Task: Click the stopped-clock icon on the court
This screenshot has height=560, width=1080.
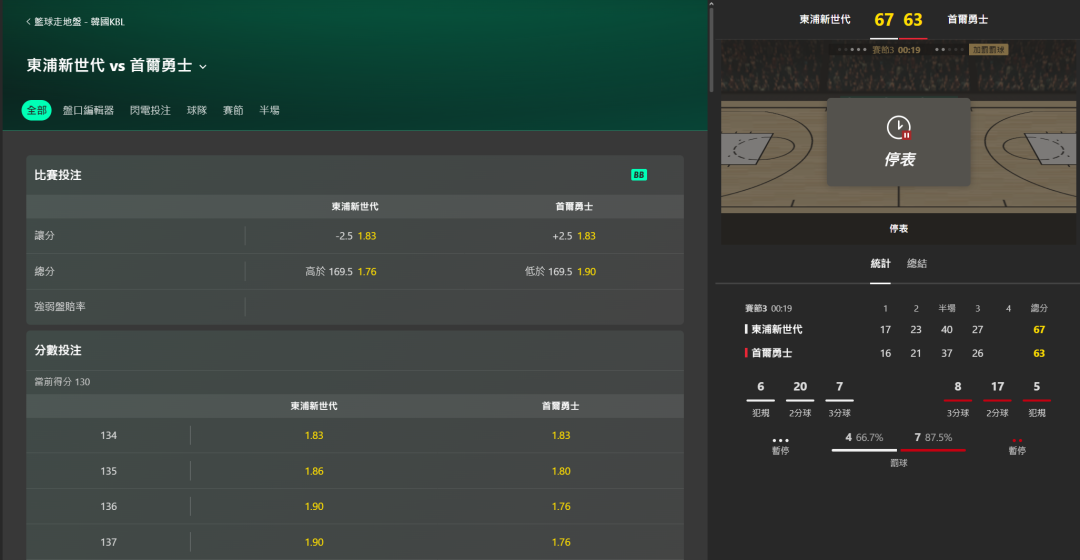Action: point(898,128)
